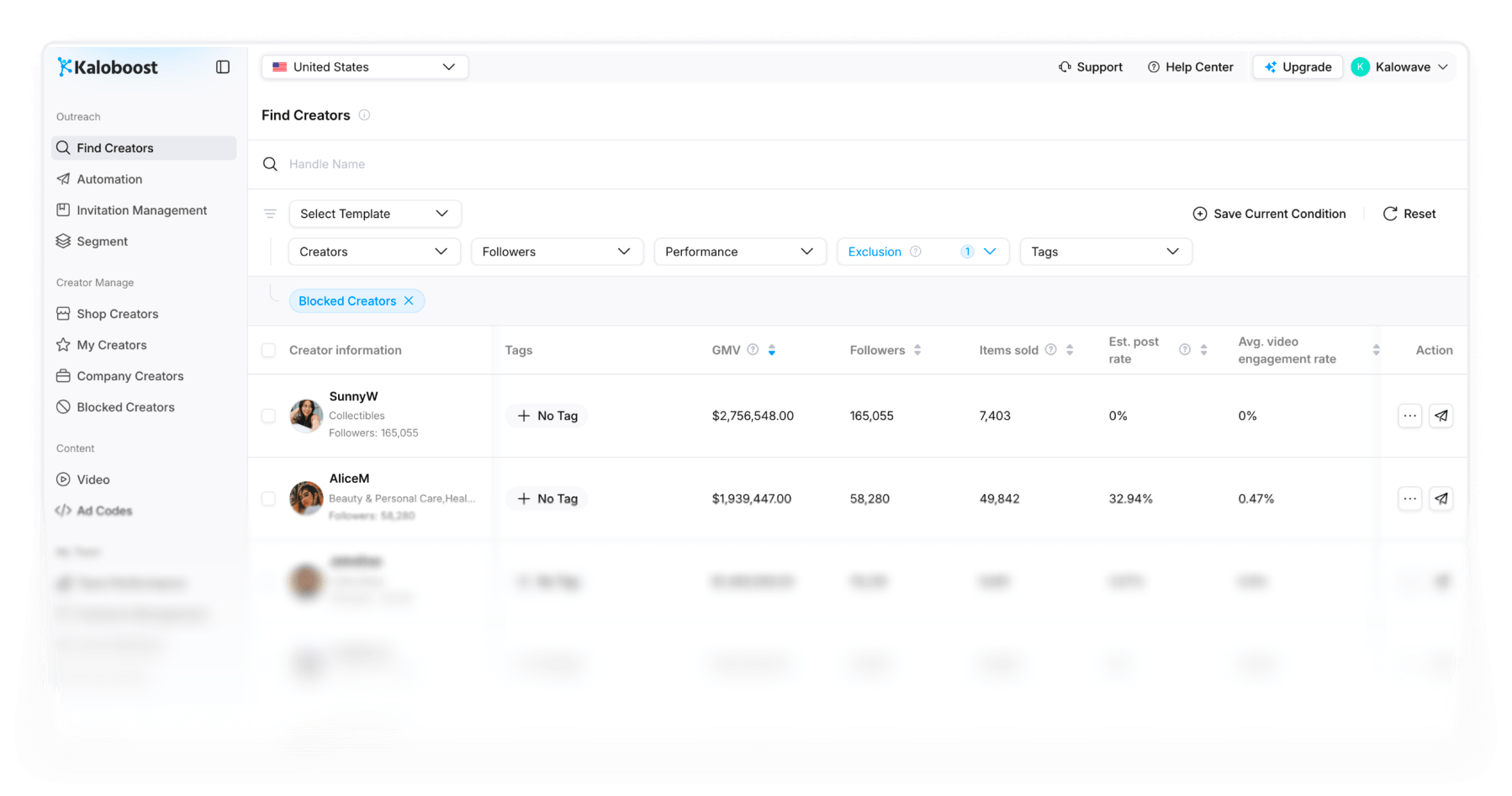Click the $1,939,447.00 GMV value

point(752,499)
